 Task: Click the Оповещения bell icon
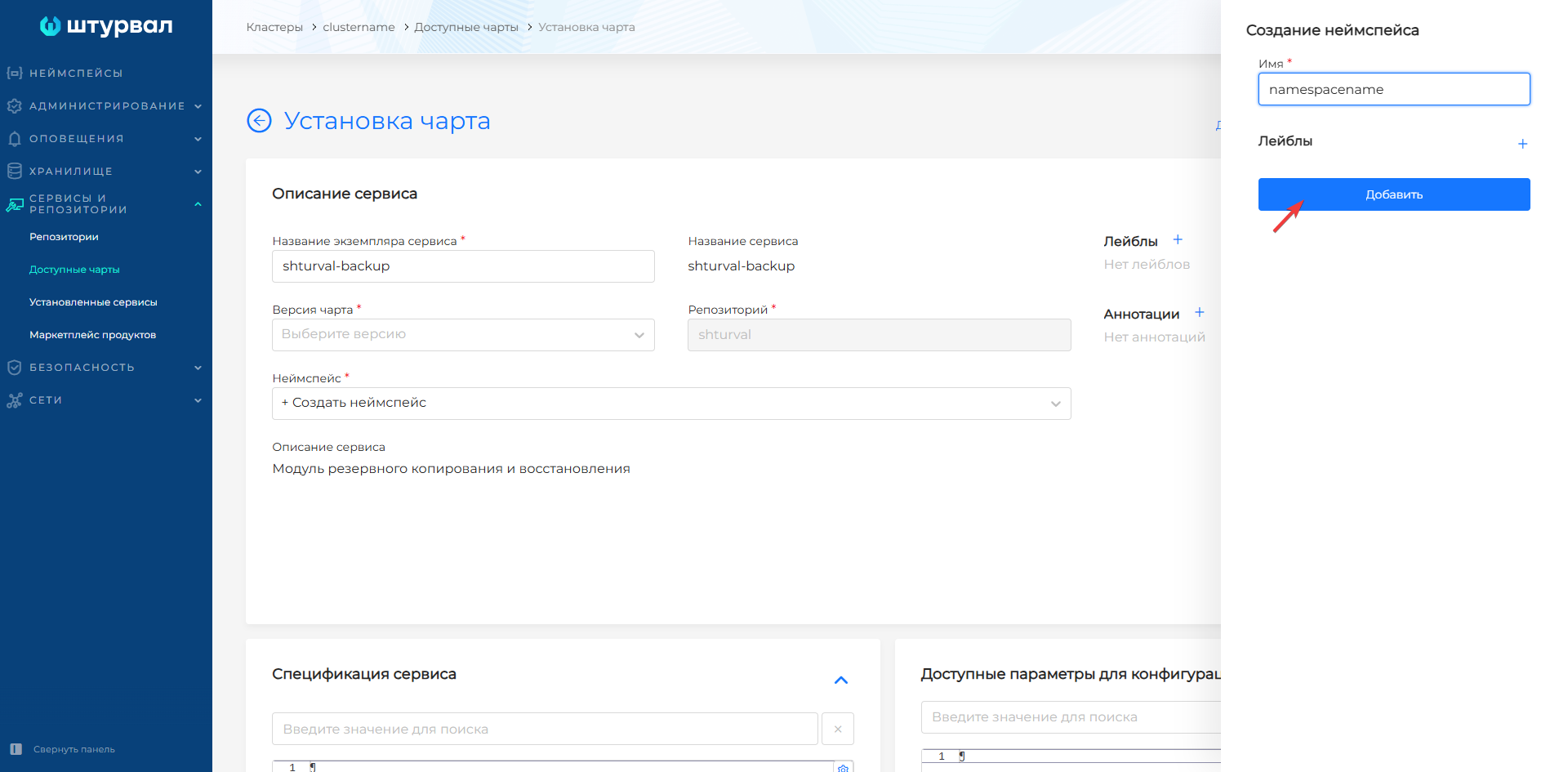tap(14, 138)
